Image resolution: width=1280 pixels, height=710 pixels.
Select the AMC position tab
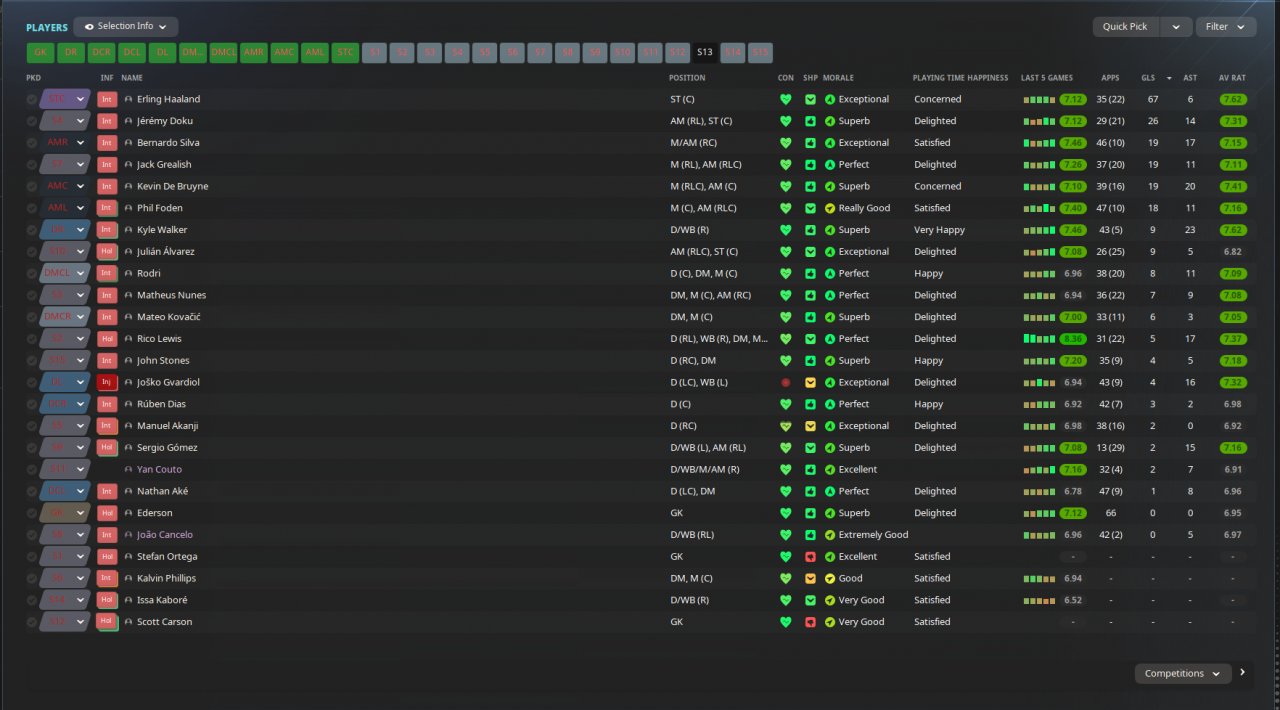pos(284,53)
